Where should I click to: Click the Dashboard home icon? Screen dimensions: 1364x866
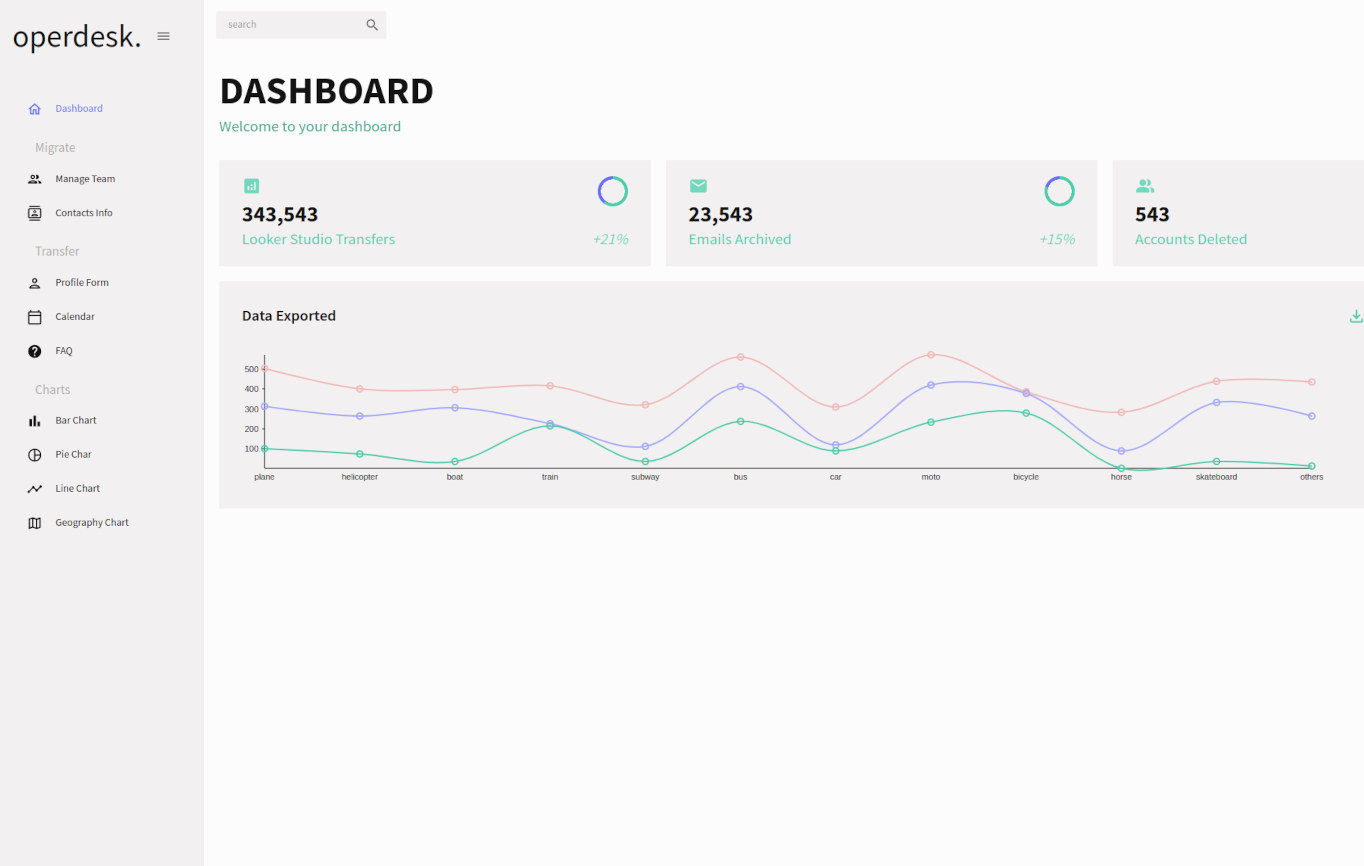35,109
